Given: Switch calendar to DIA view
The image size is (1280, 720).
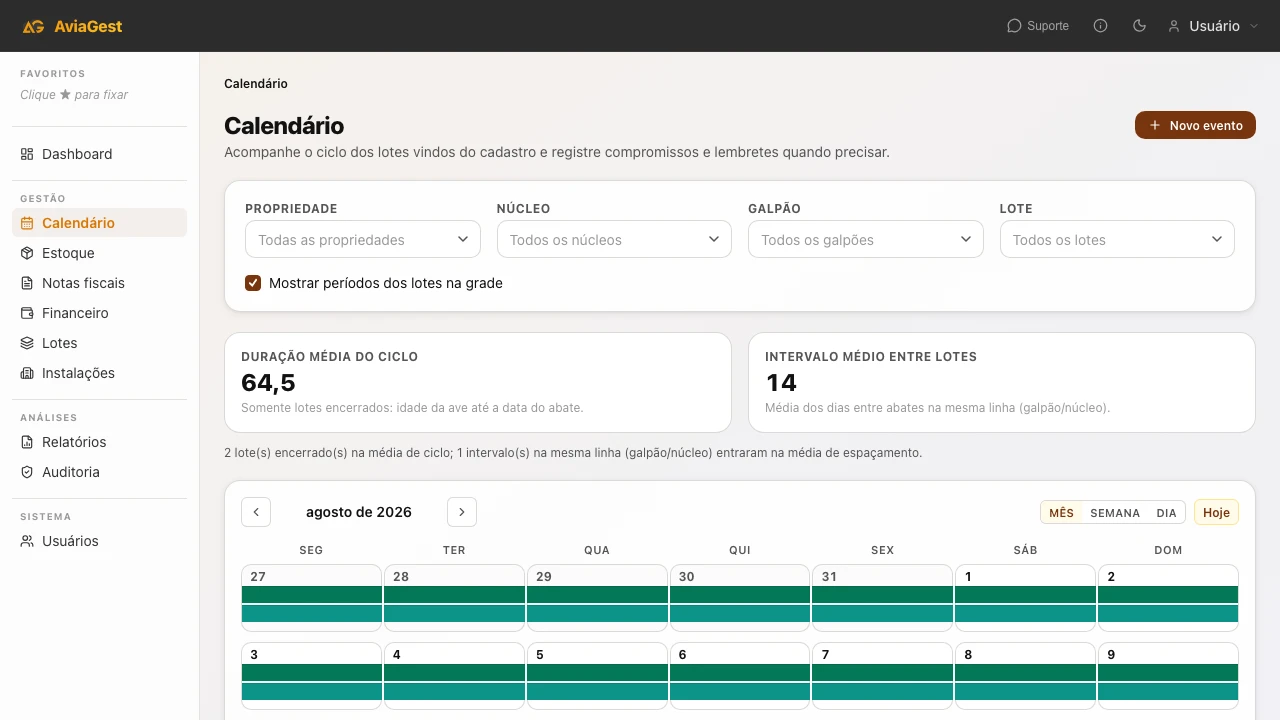Looking at the screenshot, I should coord(1167,513).
